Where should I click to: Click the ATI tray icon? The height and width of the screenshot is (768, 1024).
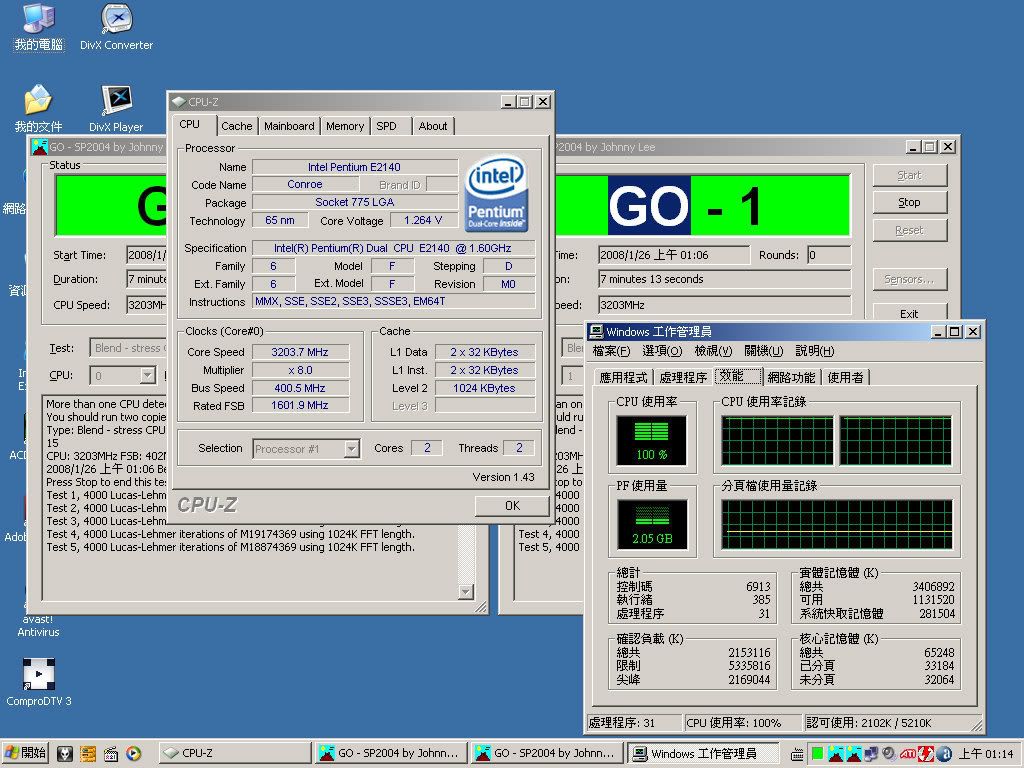click(908, 754)
